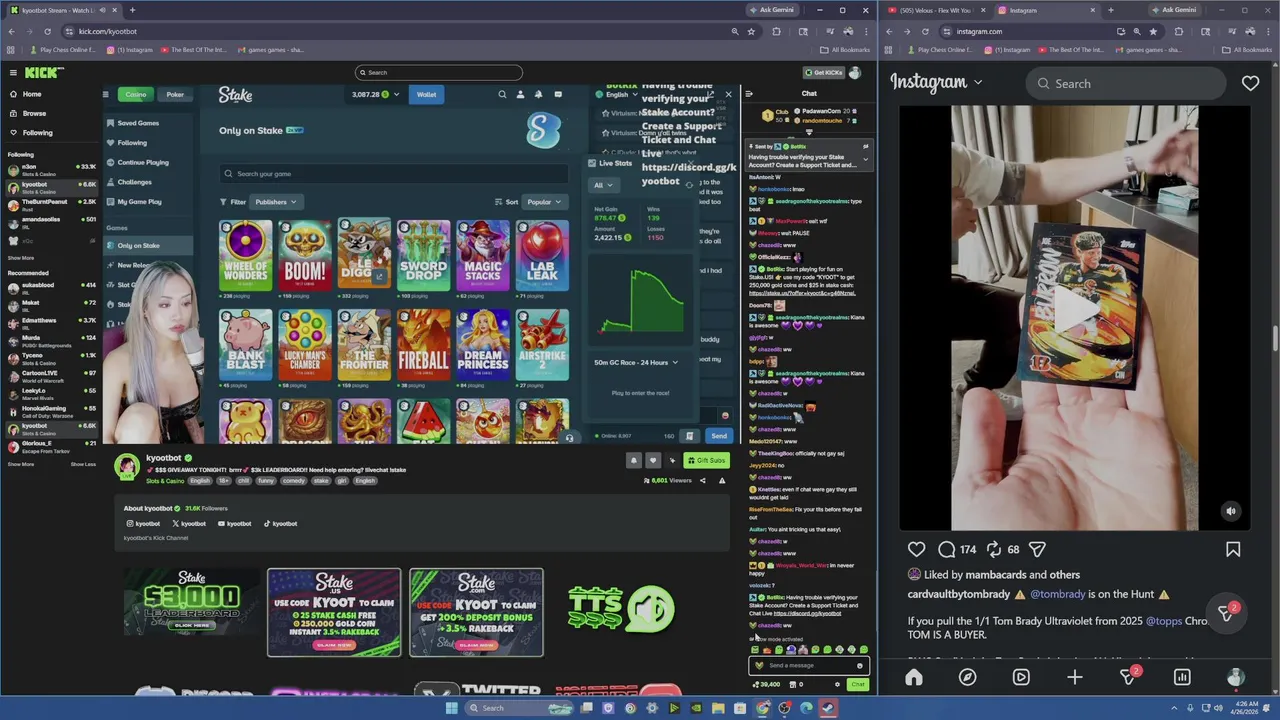Image resolution: width=1280 pixels, height=720 pixels.
Task: Open the Publishers filter dropdown
Action: point(274,202)
